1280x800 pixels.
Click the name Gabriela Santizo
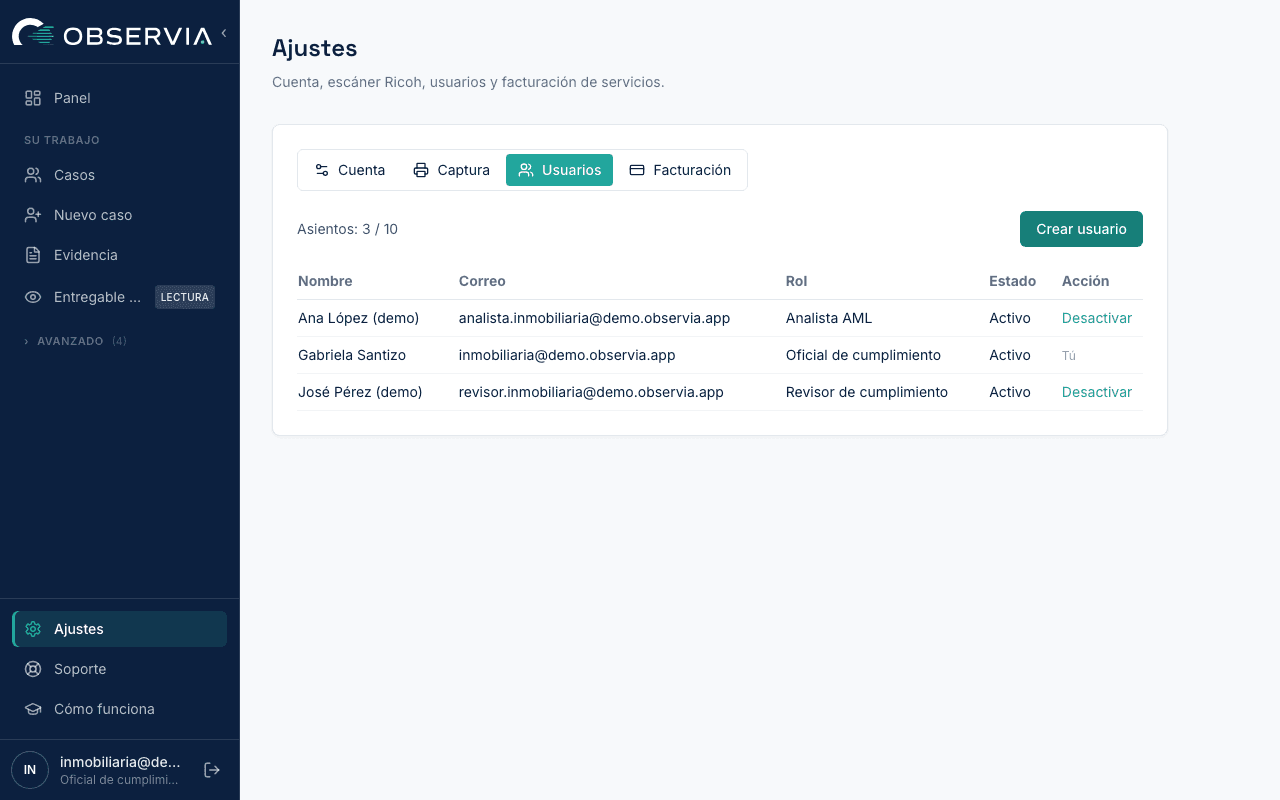tap(352, 355)
